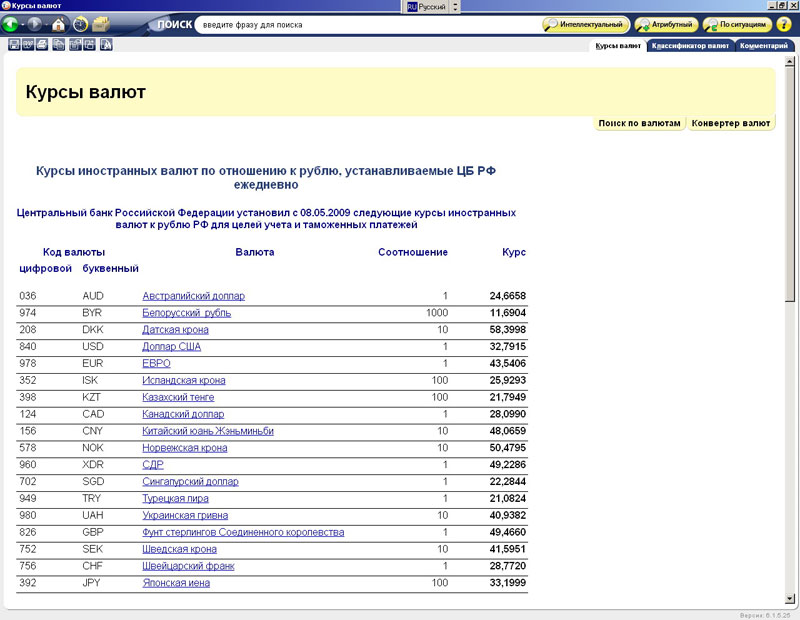
Task: Click the gray Forward navigation arrow
Action: click(35, 24)
